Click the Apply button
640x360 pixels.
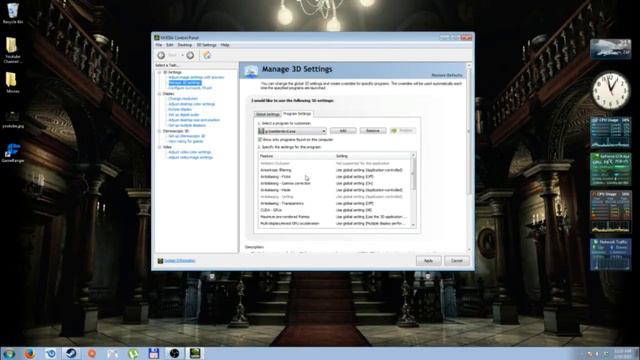click(428, 261)
